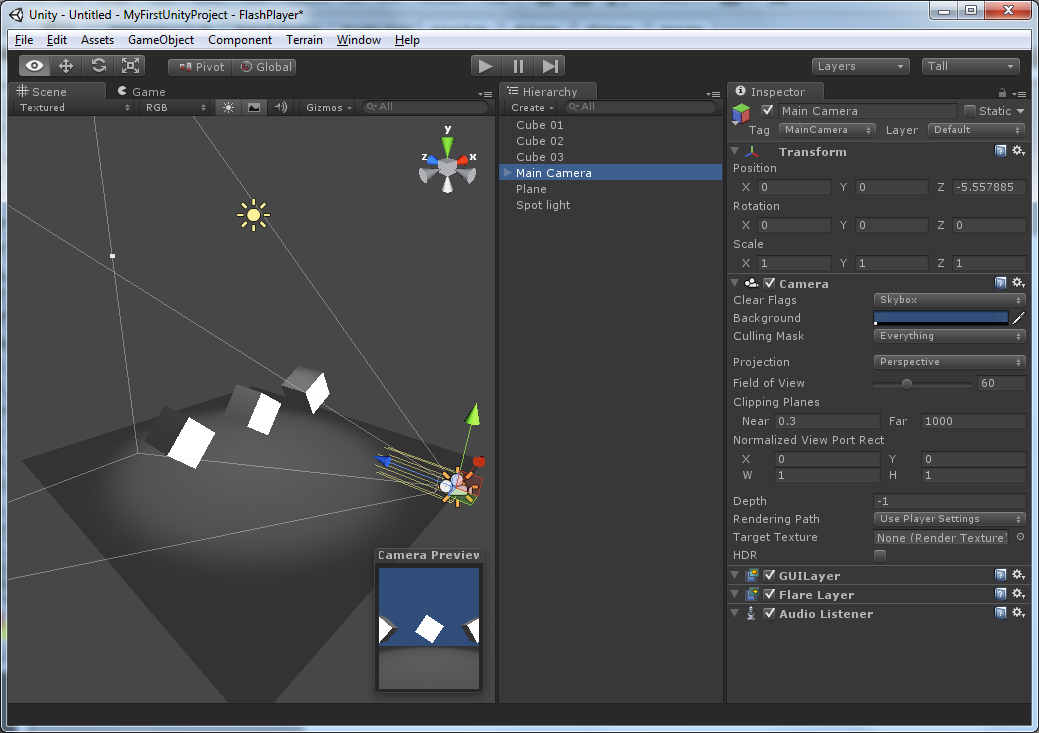The width and height of the screenshot is (1039, 733).
Task: Toggle the Static checkbox
Action: click(x=969, y=111)
